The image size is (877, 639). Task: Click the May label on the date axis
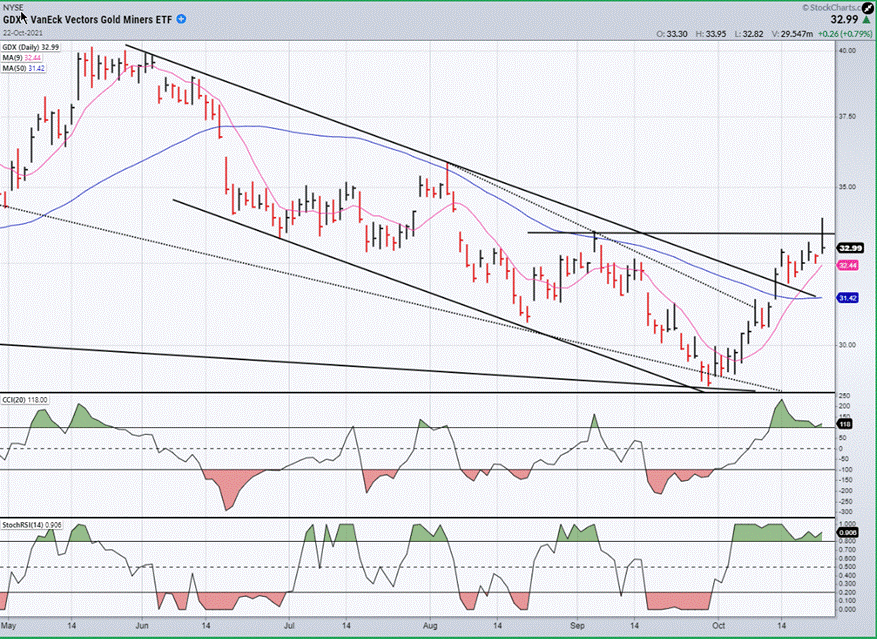tap(8, 626)
